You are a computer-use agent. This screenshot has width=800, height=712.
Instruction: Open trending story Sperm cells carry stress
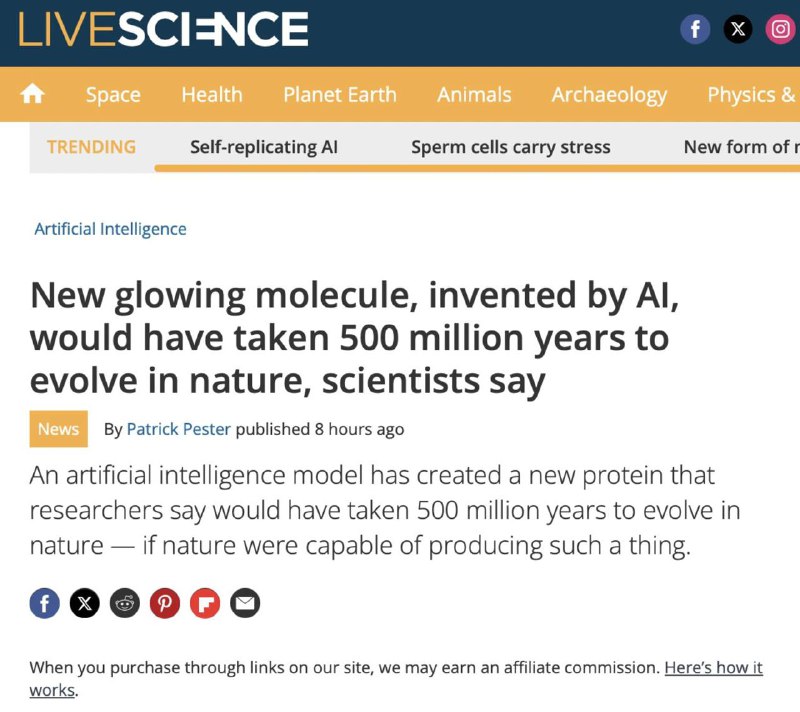pyautogui.click(x=511, y=147)
